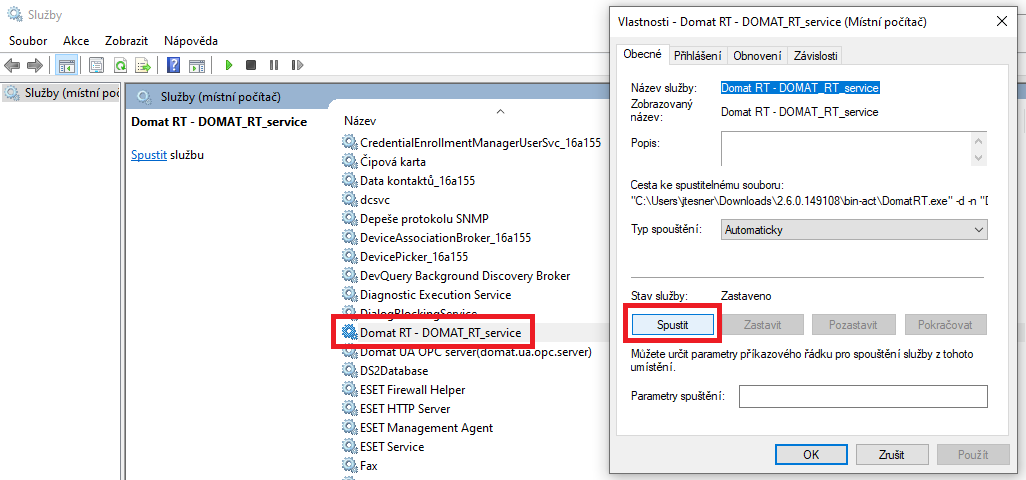Click the gear icon in the pane header Služby (místní počítač)
The height and width of the screenshot is (480, 1026).
[143, 97]
